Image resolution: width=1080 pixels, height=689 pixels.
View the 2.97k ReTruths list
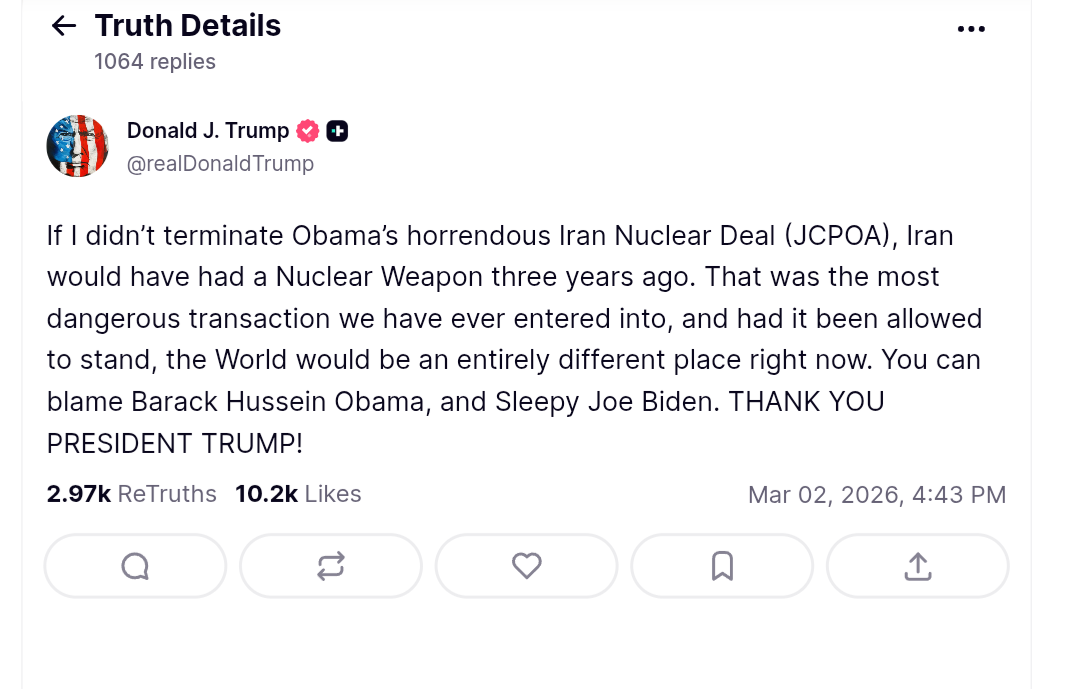[132, 494]
